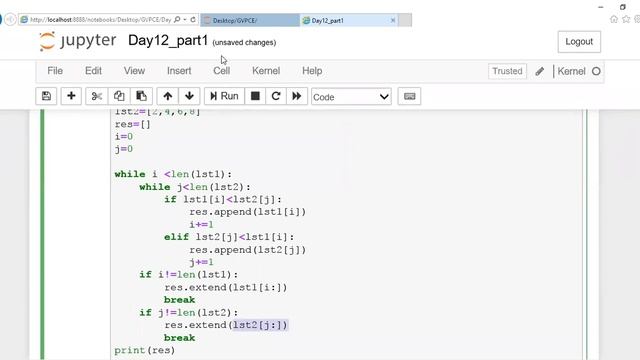640x360 pixels.
Task: Select the Day12_part1 browser tab
Action: 347,20
